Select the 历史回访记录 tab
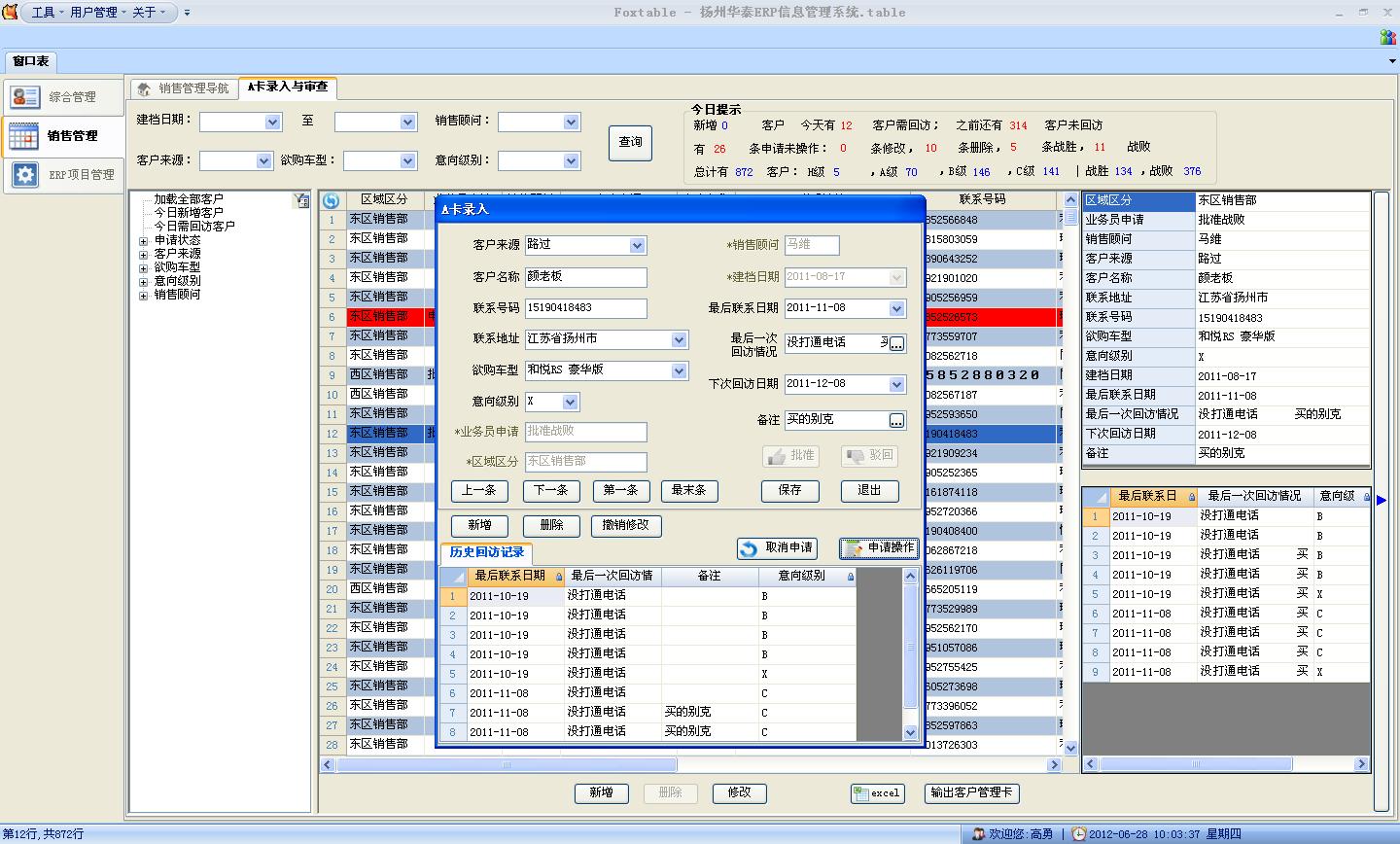The width and height of the screenshot is (1400, 844). (486, 552)
